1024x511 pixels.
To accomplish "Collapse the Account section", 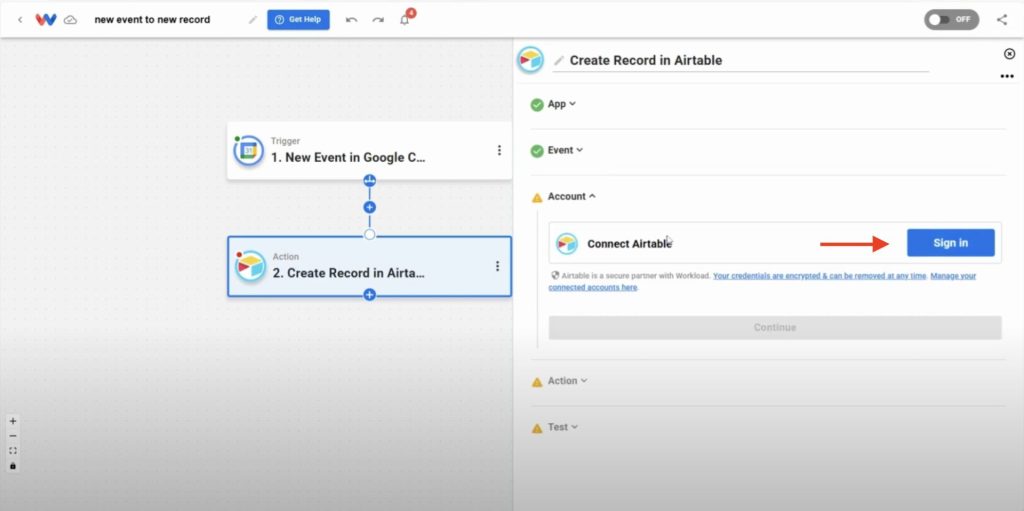I will pos(571,196).
